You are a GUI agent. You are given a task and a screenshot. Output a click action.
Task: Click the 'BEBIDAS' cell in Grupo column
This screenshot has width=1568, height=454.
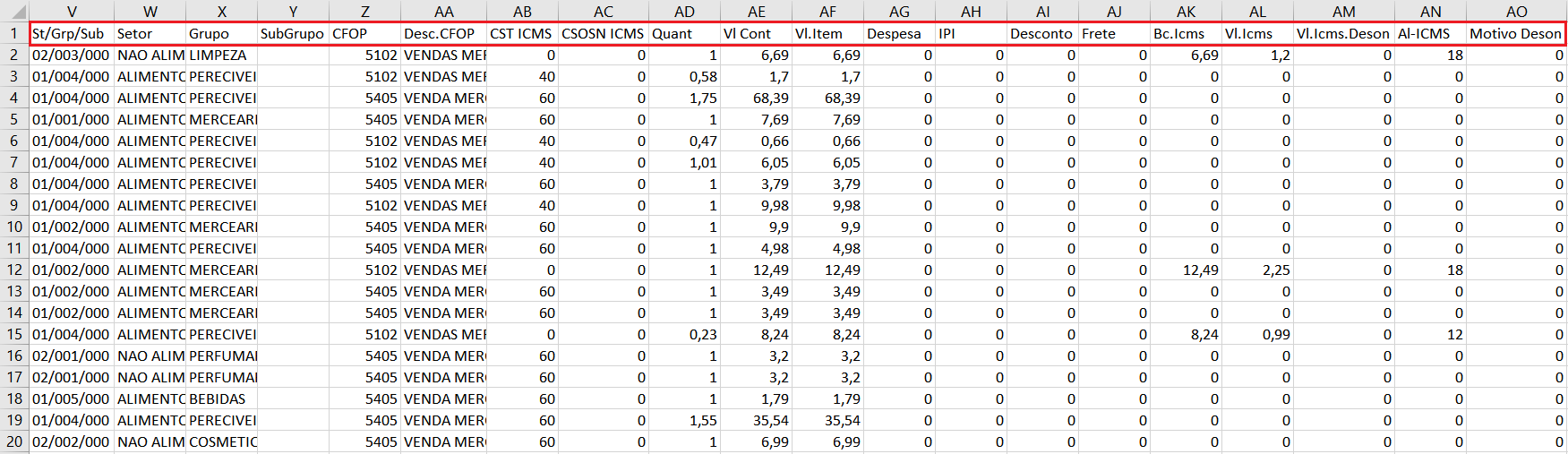(x=220, y=398)
